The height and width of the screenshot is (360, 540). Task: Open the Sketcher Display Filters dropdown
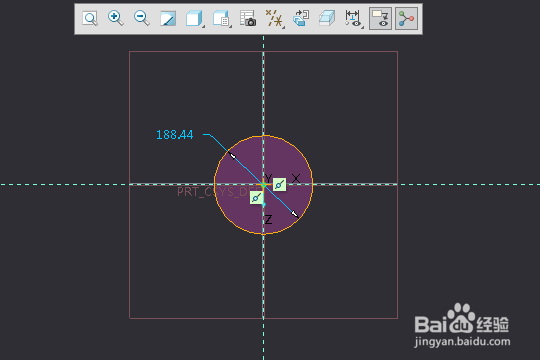point(354,19)
